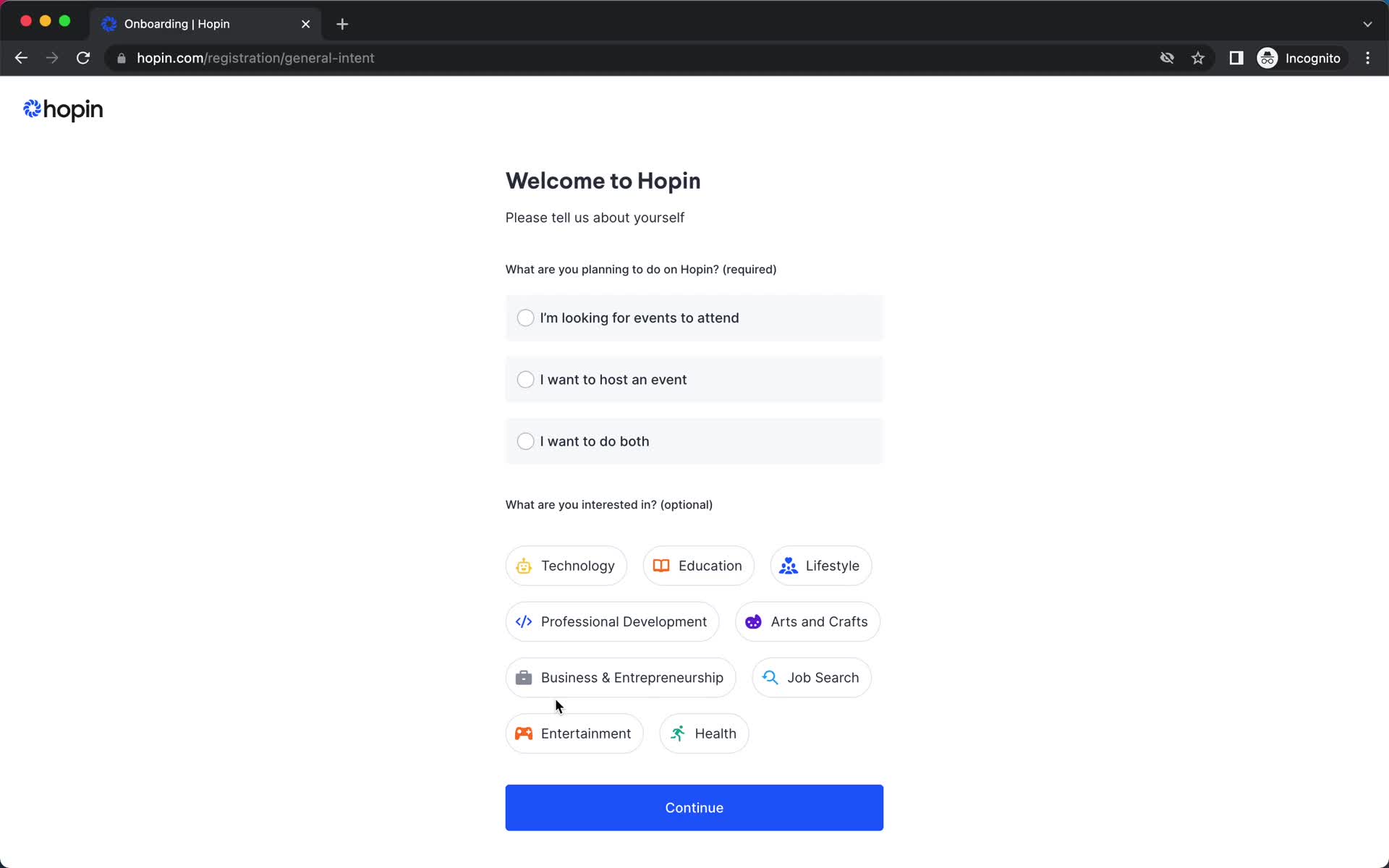Screen dimensions: 1389x868
Task: Click the Hopin logo
Action: (63, 109)
